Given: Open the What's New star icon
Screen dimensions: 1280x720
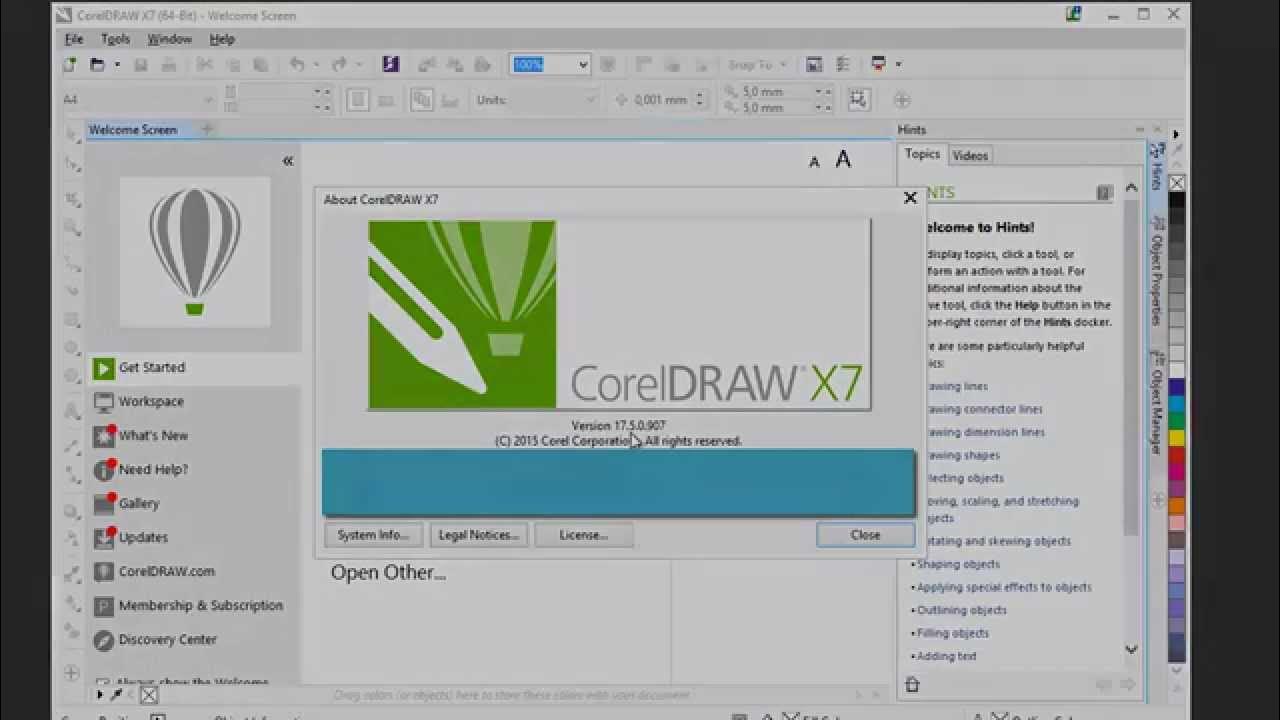Looking at the screenshot, I should coord(104,436).
